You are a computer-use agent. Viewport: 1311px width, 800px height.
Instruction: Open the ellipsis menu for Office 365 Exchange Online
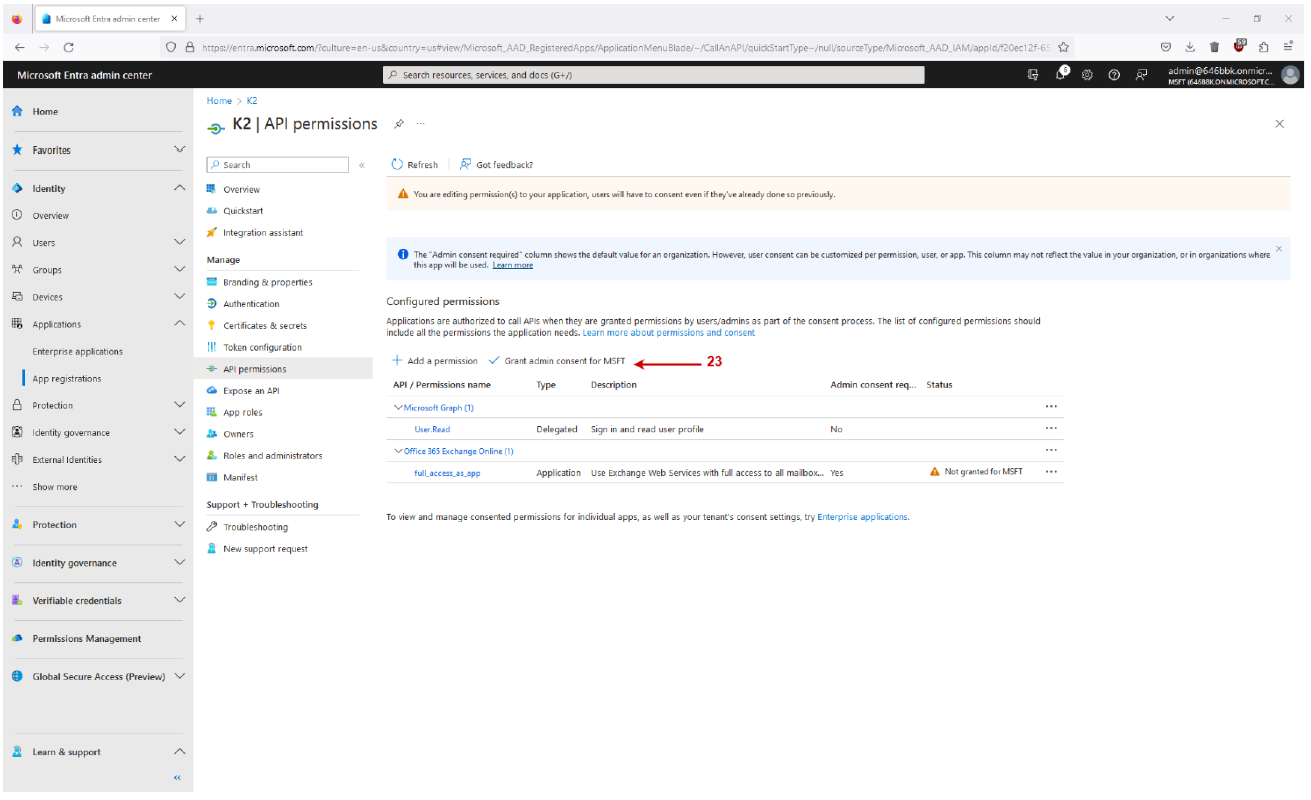coord(1050,451)
